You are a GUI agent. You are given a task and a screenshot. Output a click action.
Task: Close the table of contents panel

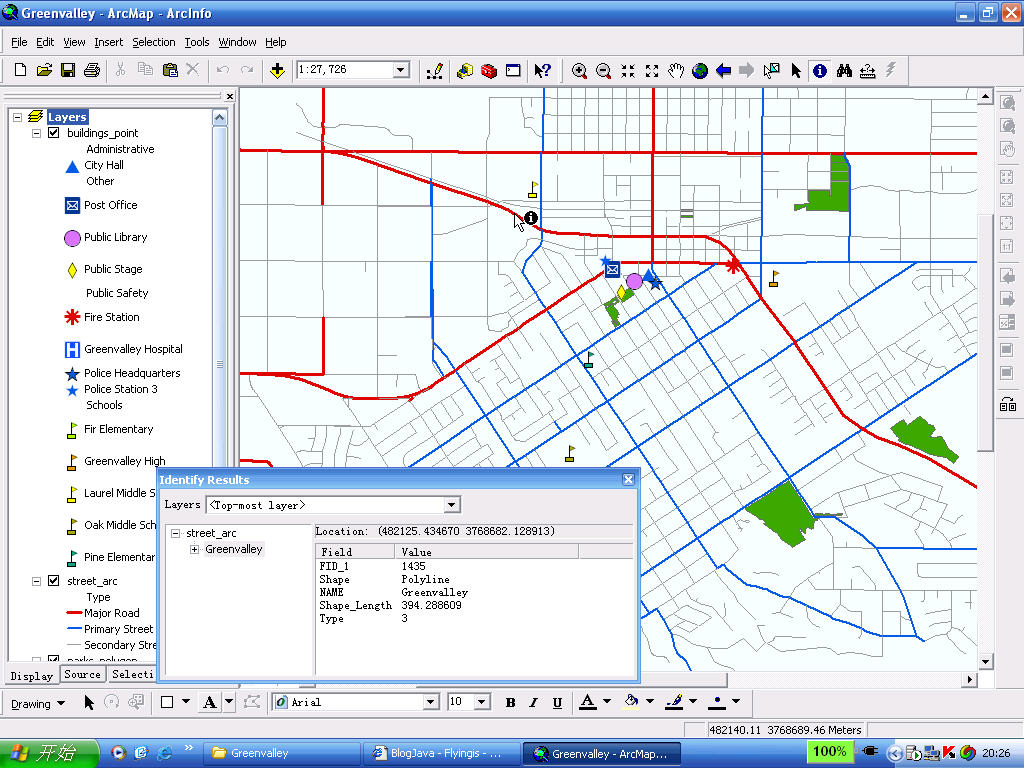pos(230,97)
